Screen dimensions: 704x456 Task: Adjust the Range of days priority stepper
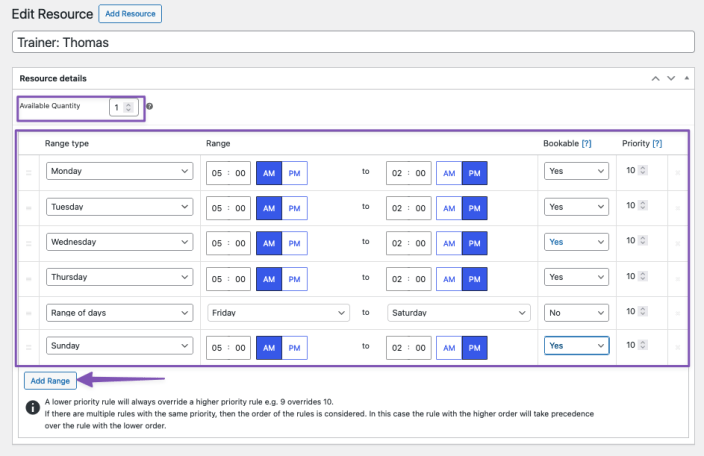pos(643,311)
